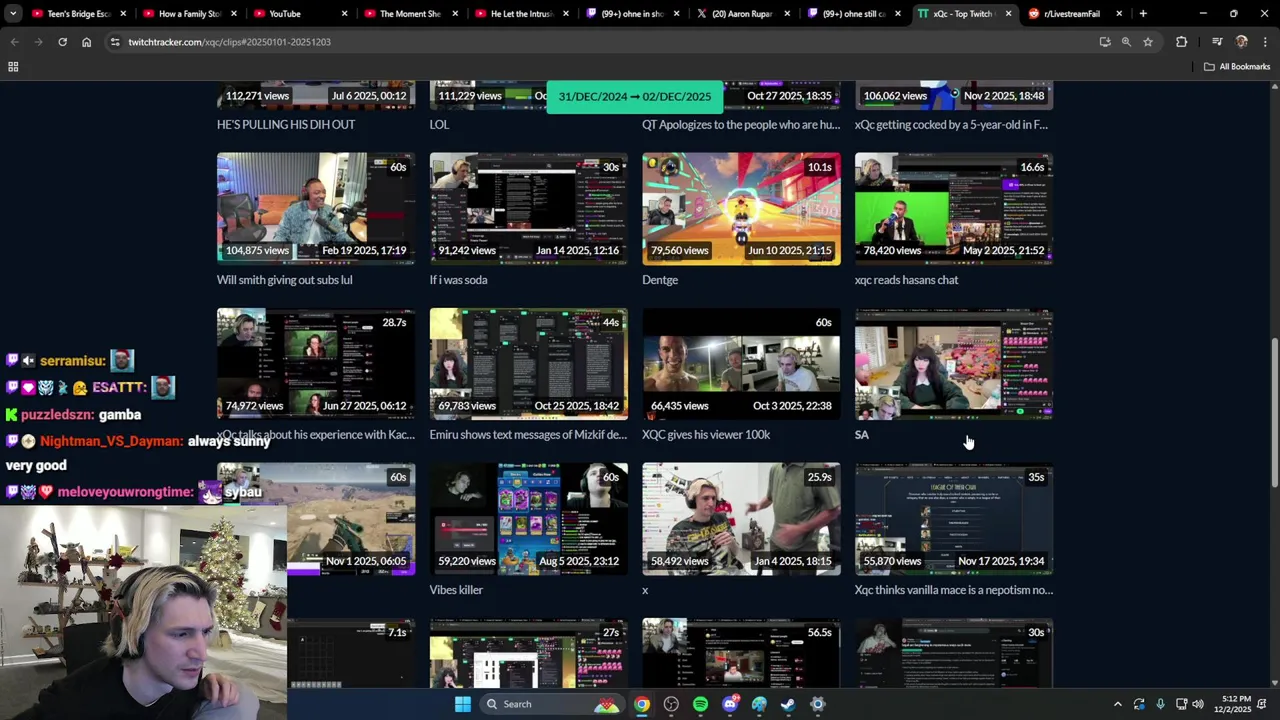Close the YouTube tab
Image resolution: width=1280 pixels, height=720 pixels.
click(x=345, y=14)
